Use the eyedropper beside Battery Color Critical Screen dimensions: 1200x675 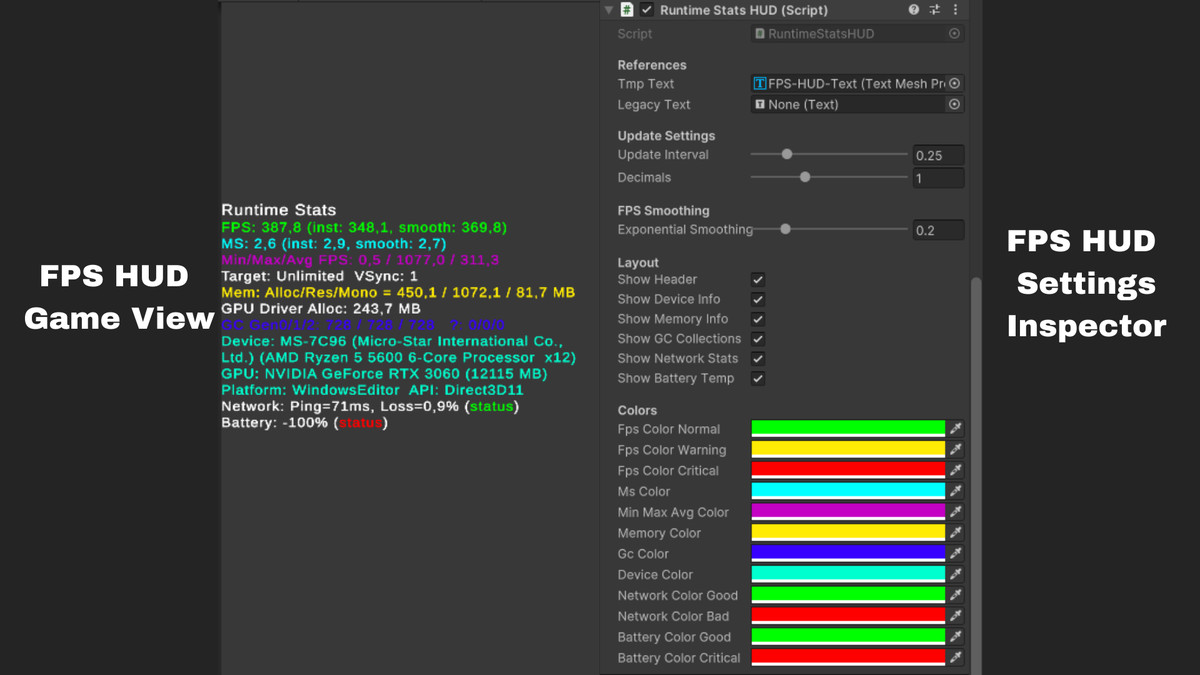[x=955, y=657]
